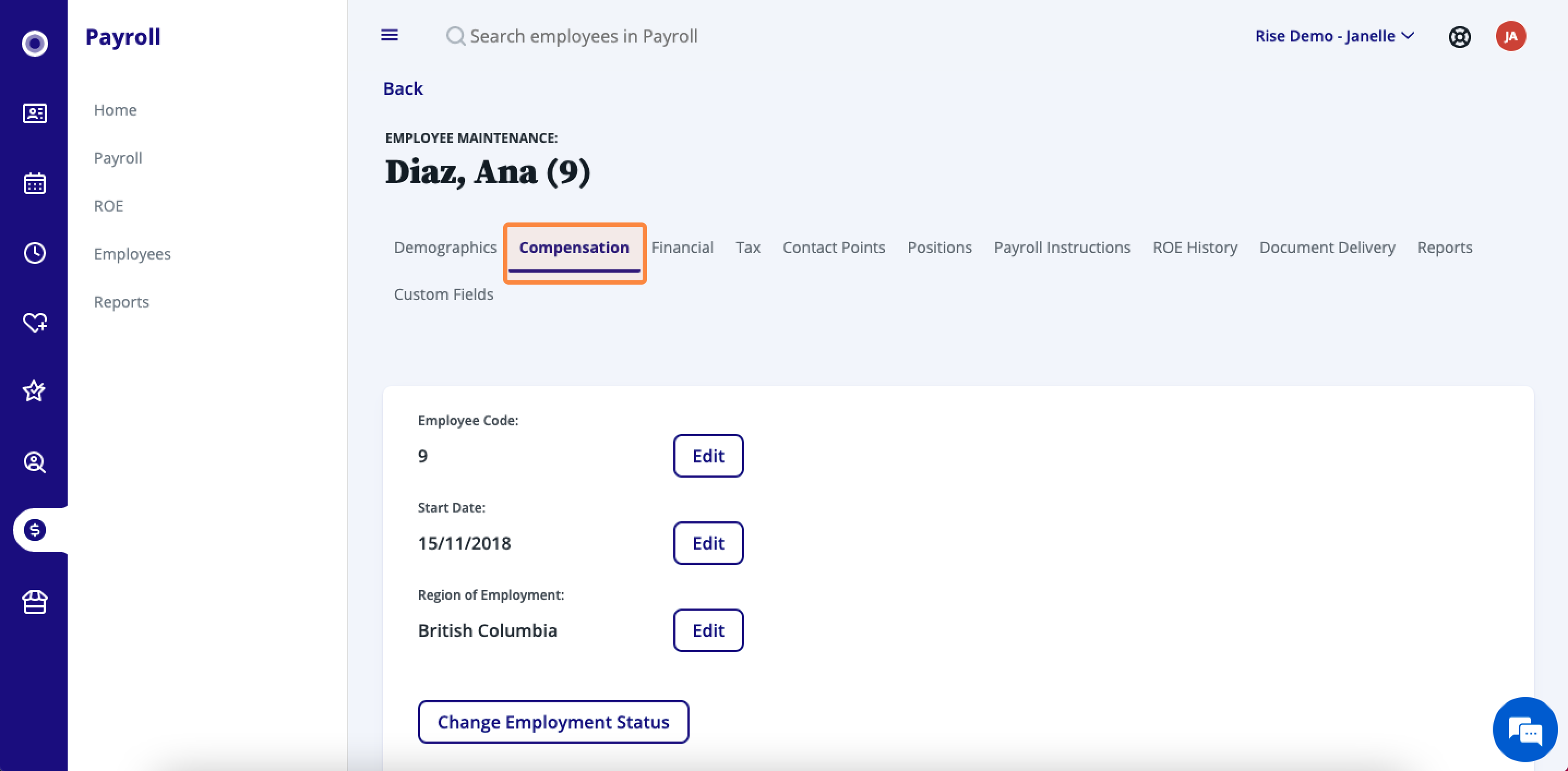
Task: Open the employee directory ID card icon
Action: pos(35,113)
